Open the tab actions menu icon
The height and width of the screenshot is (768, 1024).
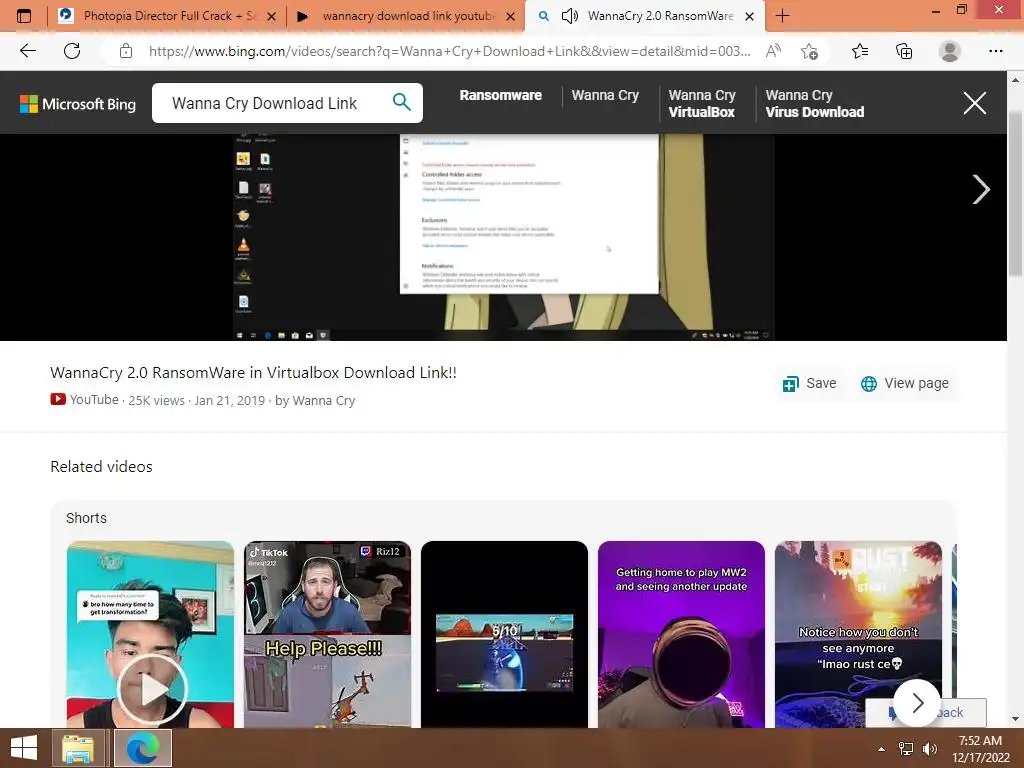pyautogui.click(x=24, y=16)
